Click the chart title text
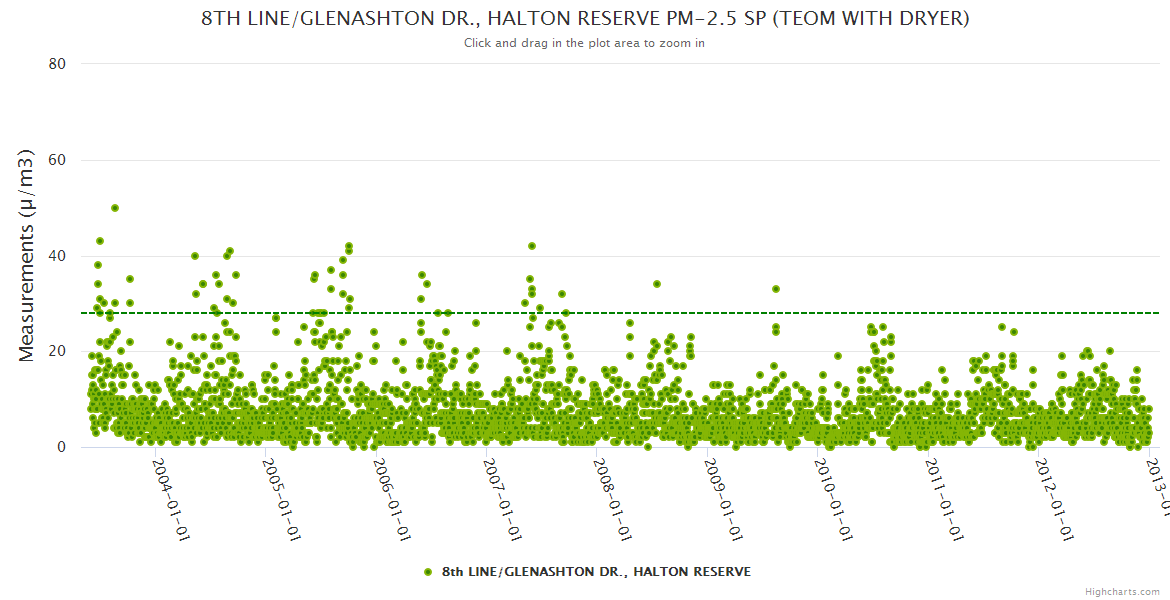This screenshot has width=1170, height=600. [585, 19]
